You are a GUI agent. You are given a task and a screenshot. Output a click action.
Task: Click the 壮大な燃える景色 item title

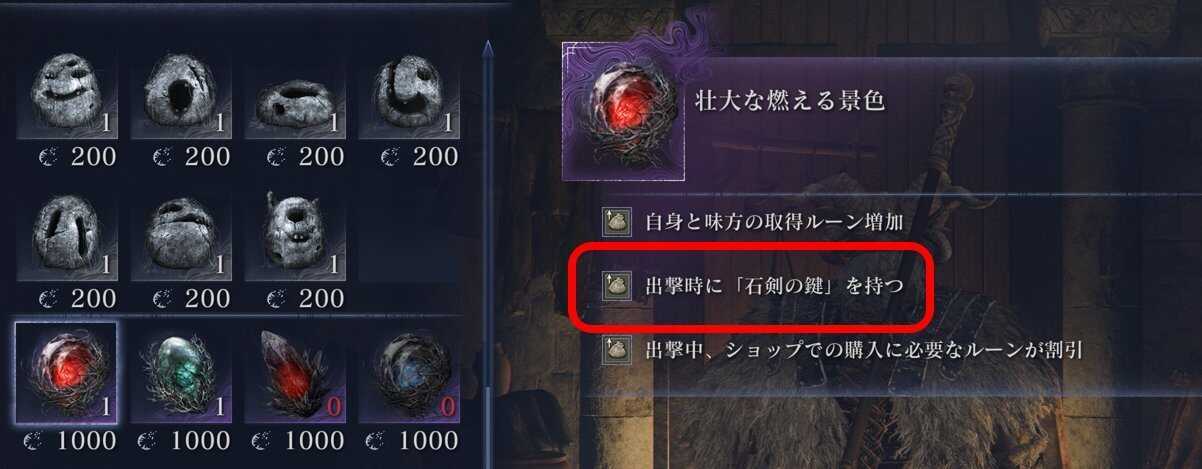point(790,101)
